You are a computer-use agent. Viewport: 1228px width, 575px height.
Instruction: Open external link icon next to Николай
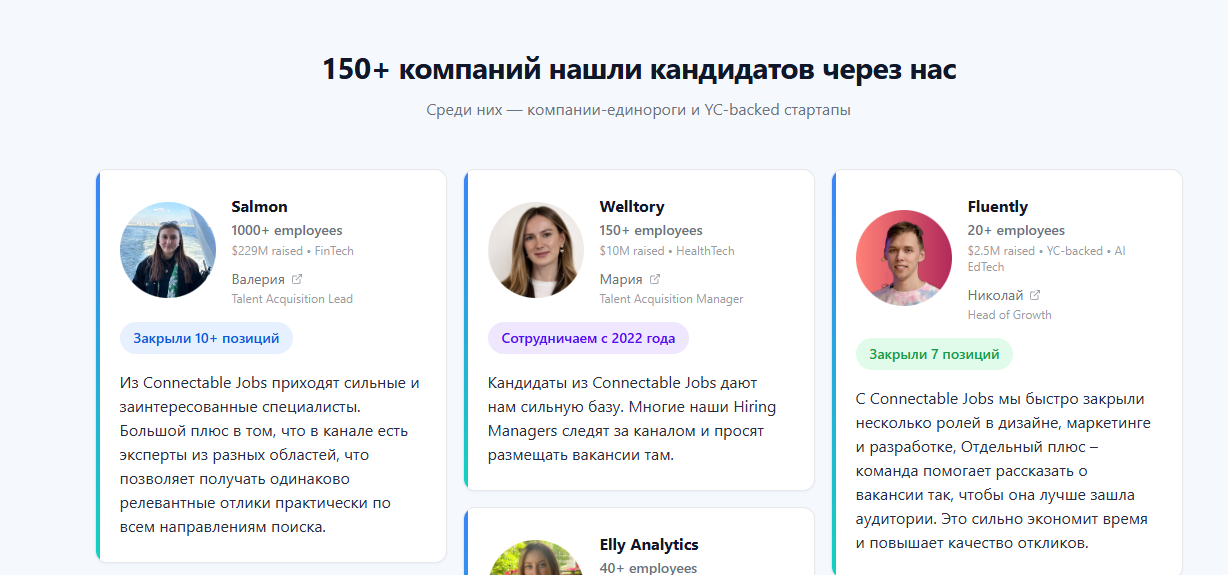point(1035,295)
